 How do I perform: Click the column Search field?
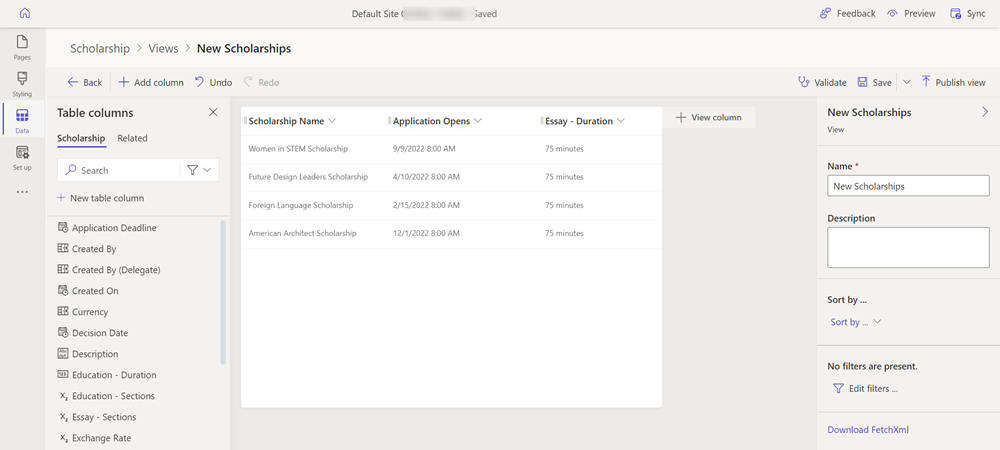coord(119,170)
